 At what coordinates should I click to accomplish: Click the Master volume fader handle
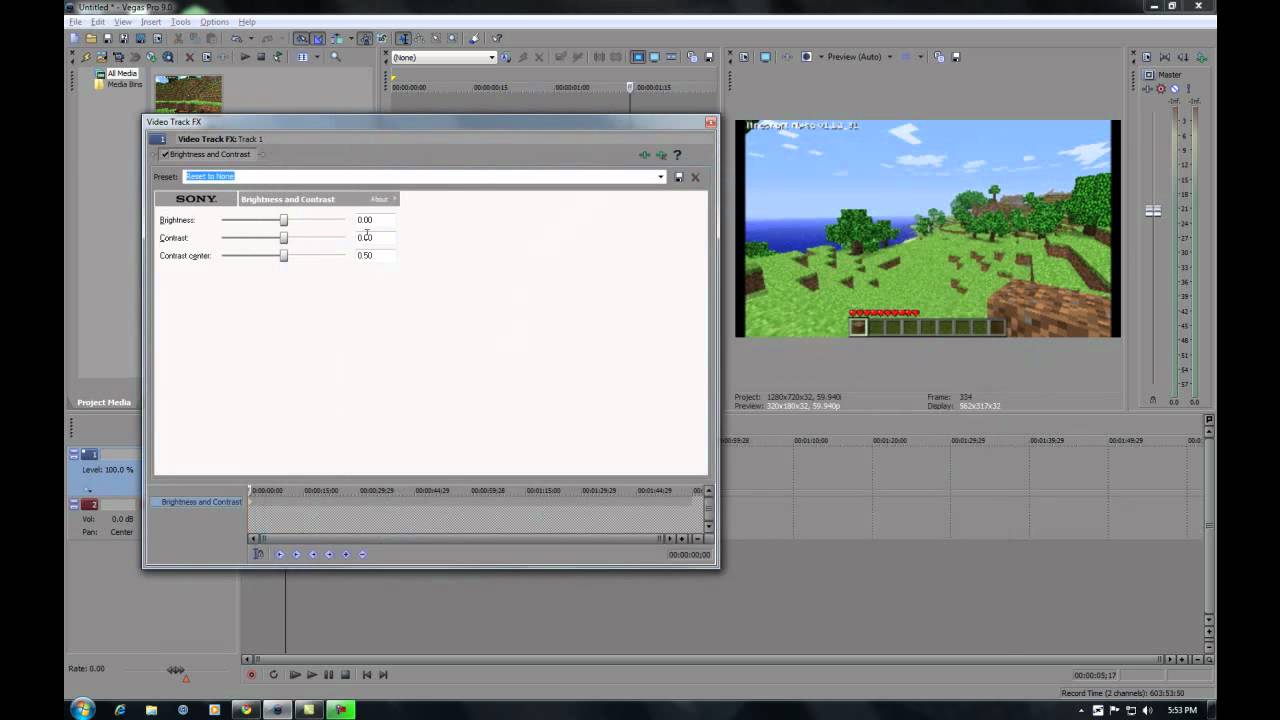tap(1153, 211)
